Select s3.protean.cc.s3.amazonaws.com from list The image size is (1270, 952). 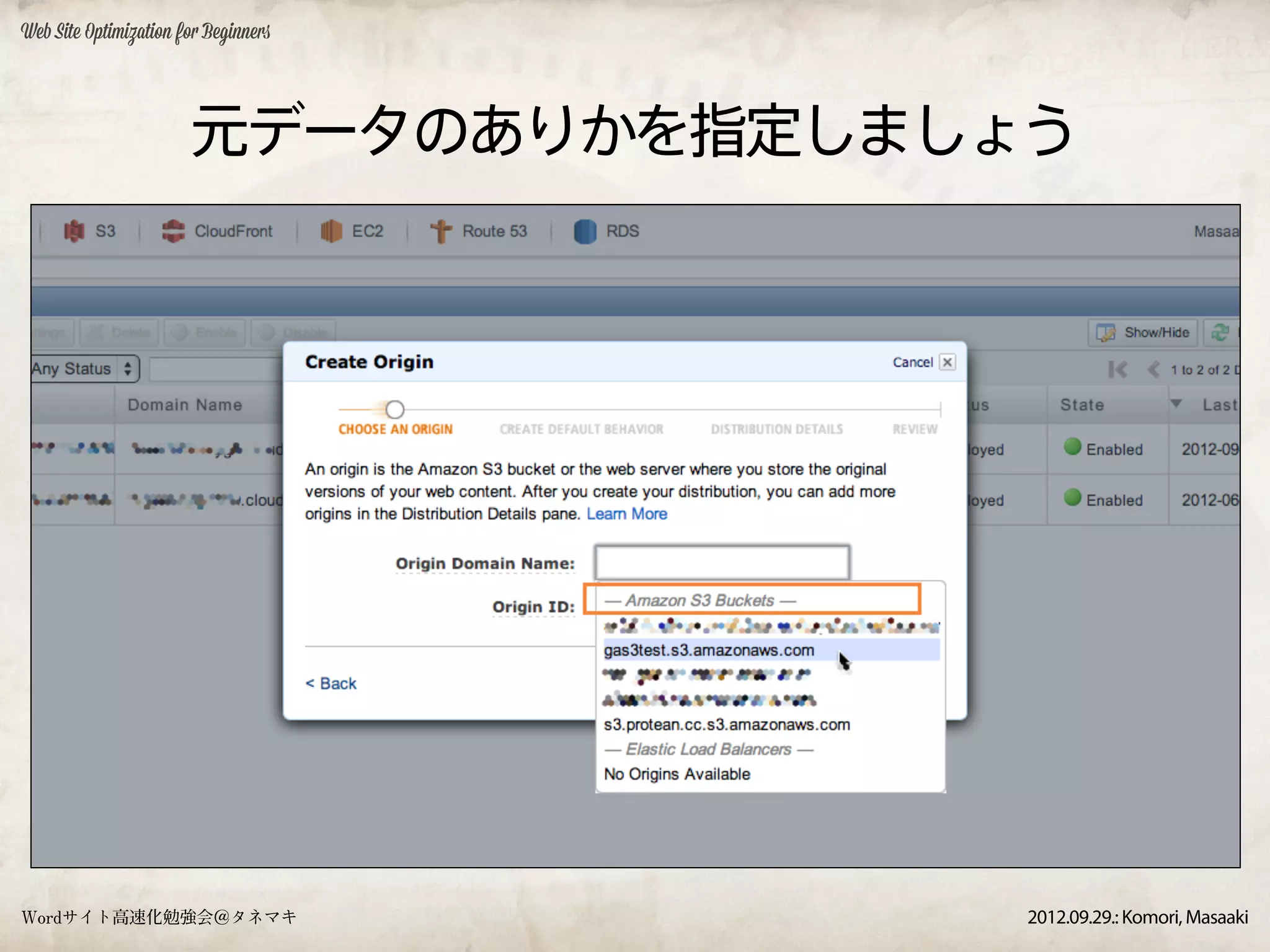point(727,725)
